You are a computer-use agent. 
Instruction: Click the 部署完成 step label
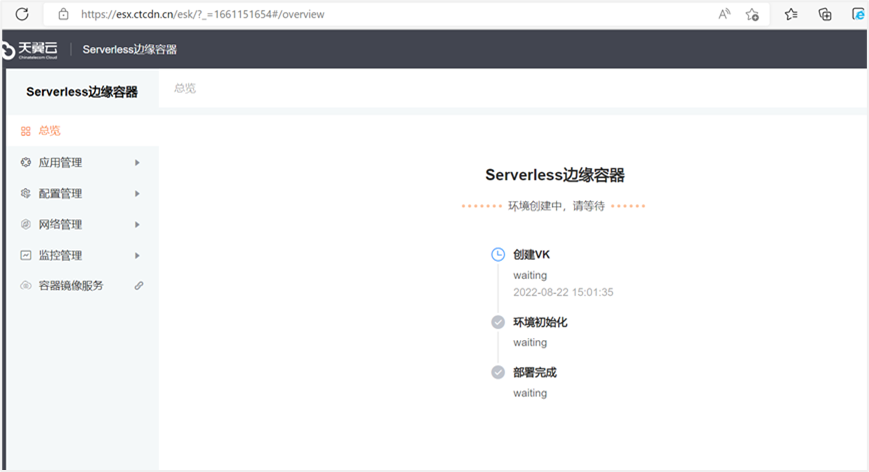coord(535,372)
